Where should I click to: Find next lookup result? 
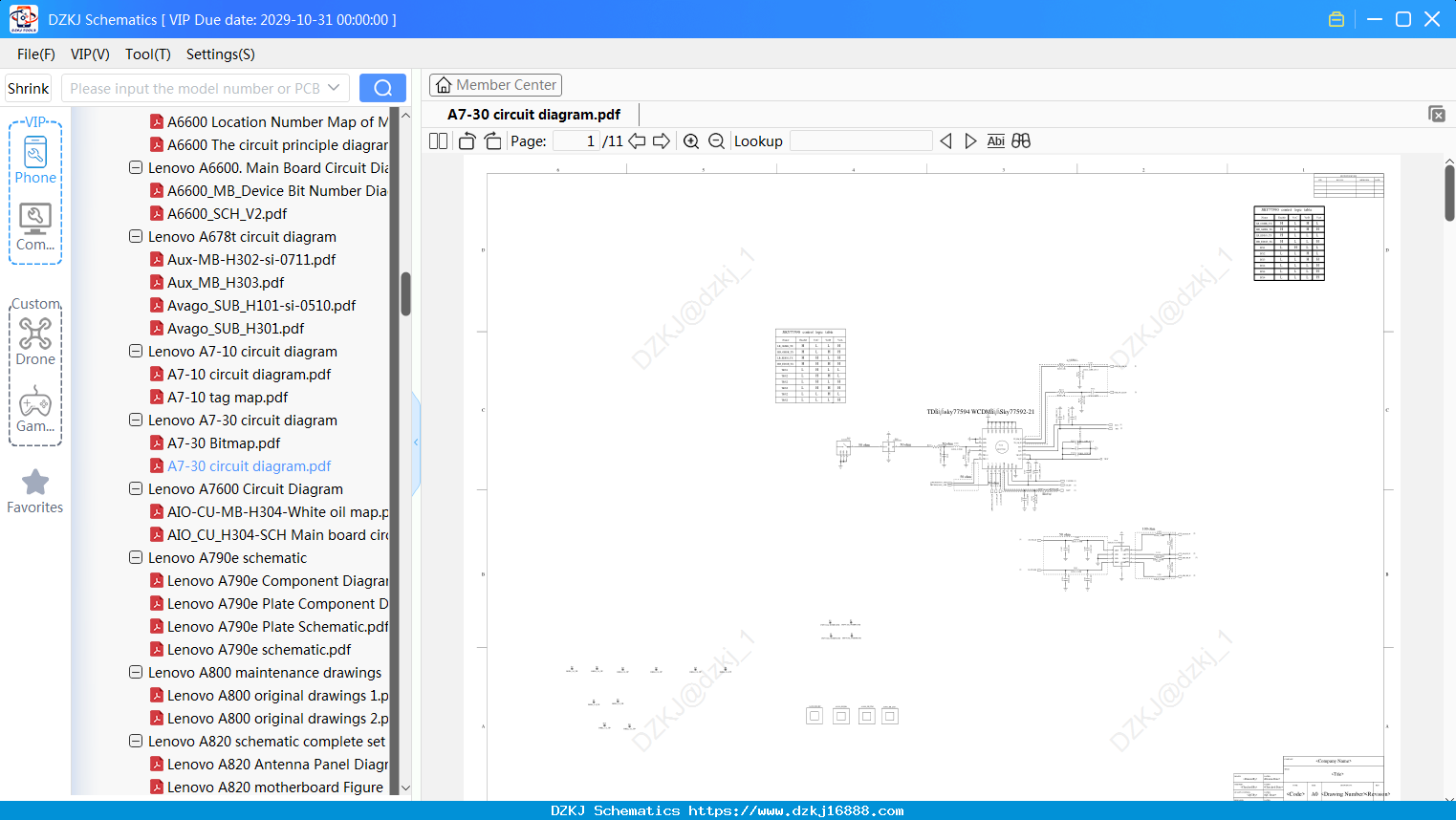[x=970, y=140]
